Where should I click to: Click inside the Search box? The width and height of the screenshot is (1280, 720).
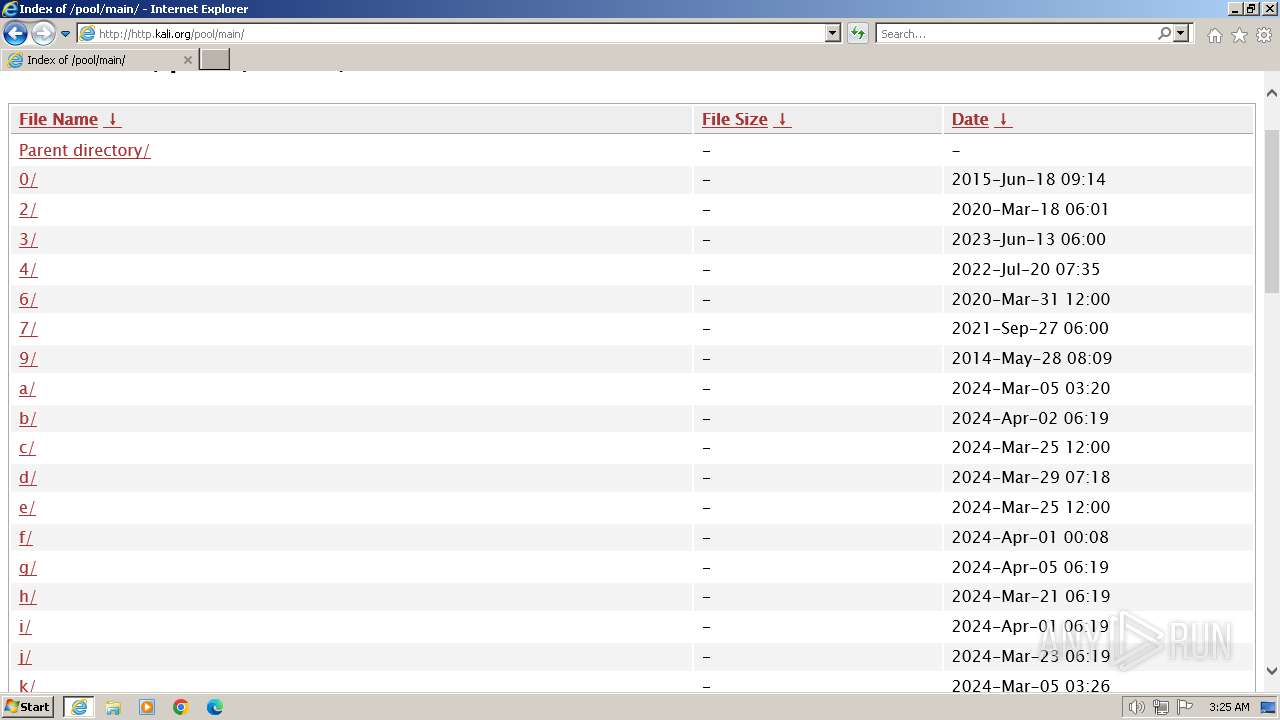coord(1016,34)
